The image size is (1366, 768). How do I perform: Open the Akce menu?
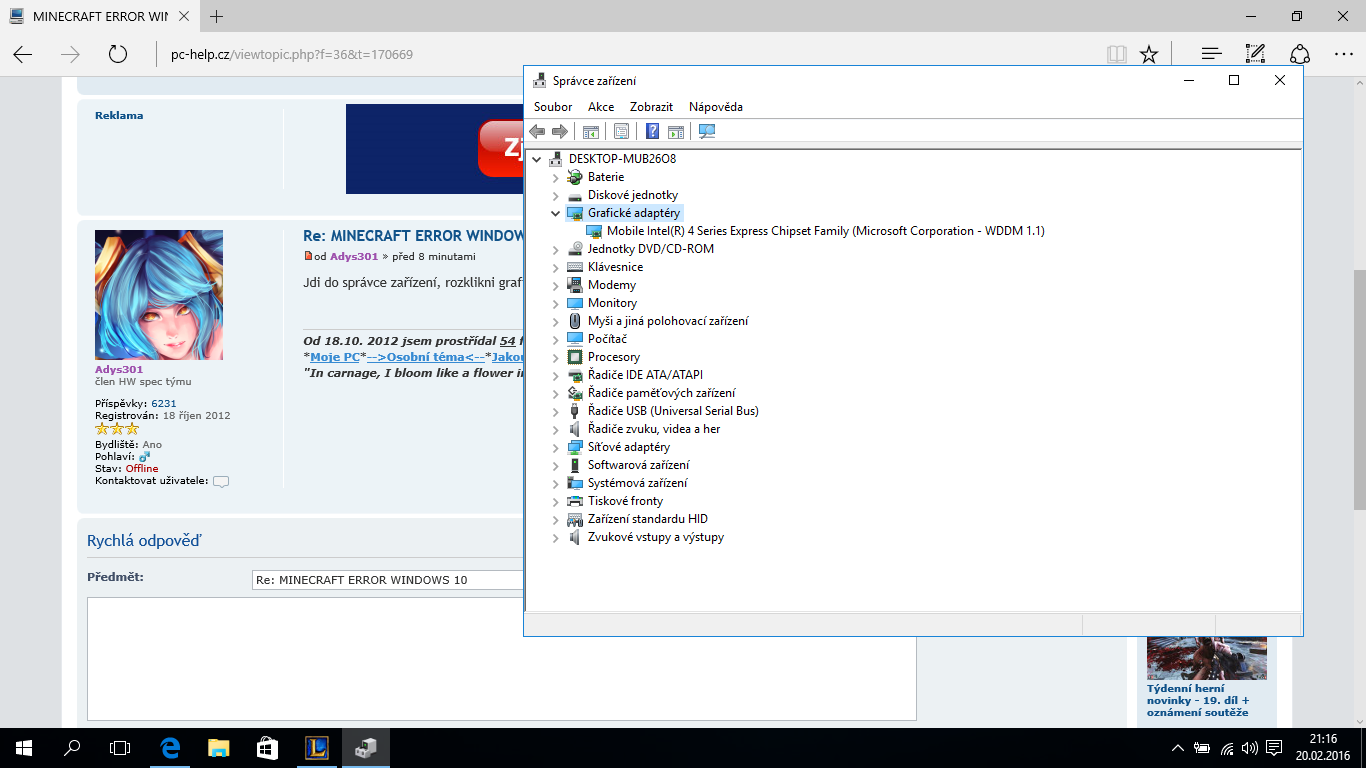click(601, 107)
